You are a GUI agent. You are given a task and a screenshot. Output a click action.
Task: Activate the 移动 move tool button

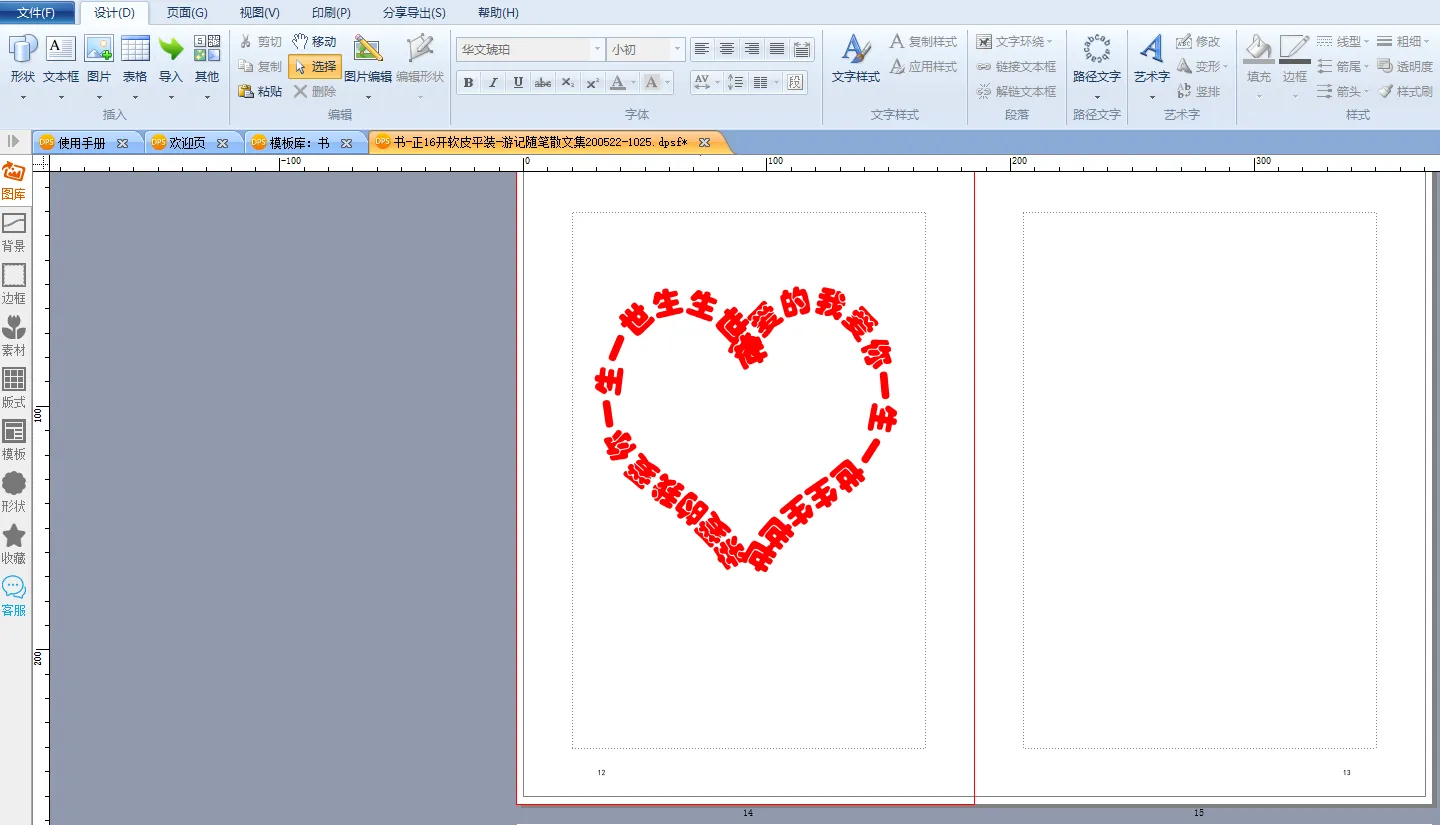315,41
